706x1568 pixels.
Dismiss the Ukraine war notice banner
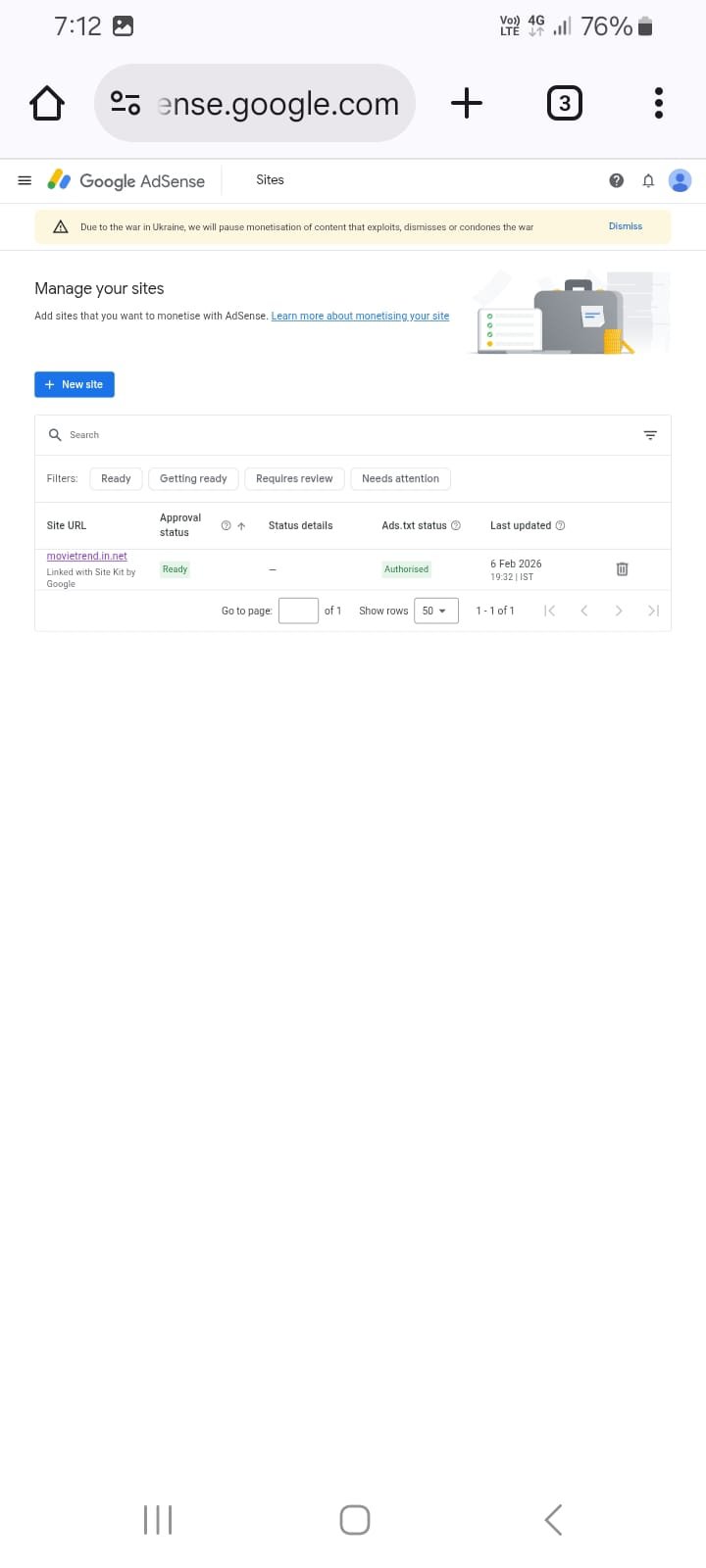(x=625, y=226)
